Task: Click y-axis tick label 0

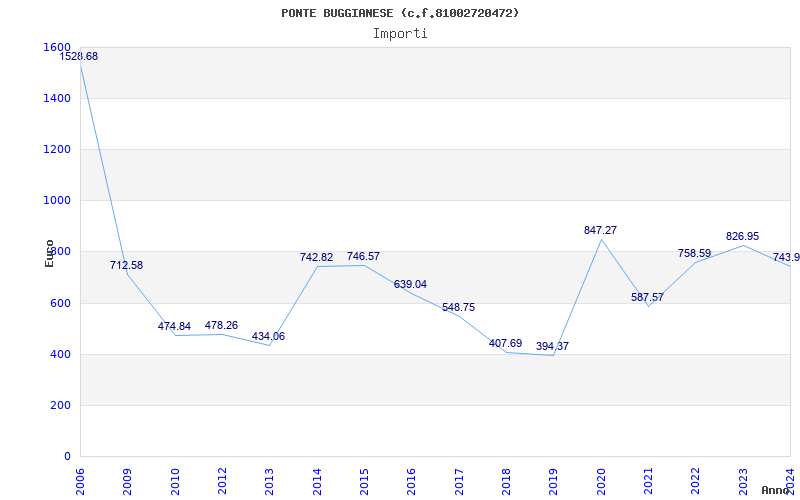Action: pyautogui.click(x=67, y=457)
